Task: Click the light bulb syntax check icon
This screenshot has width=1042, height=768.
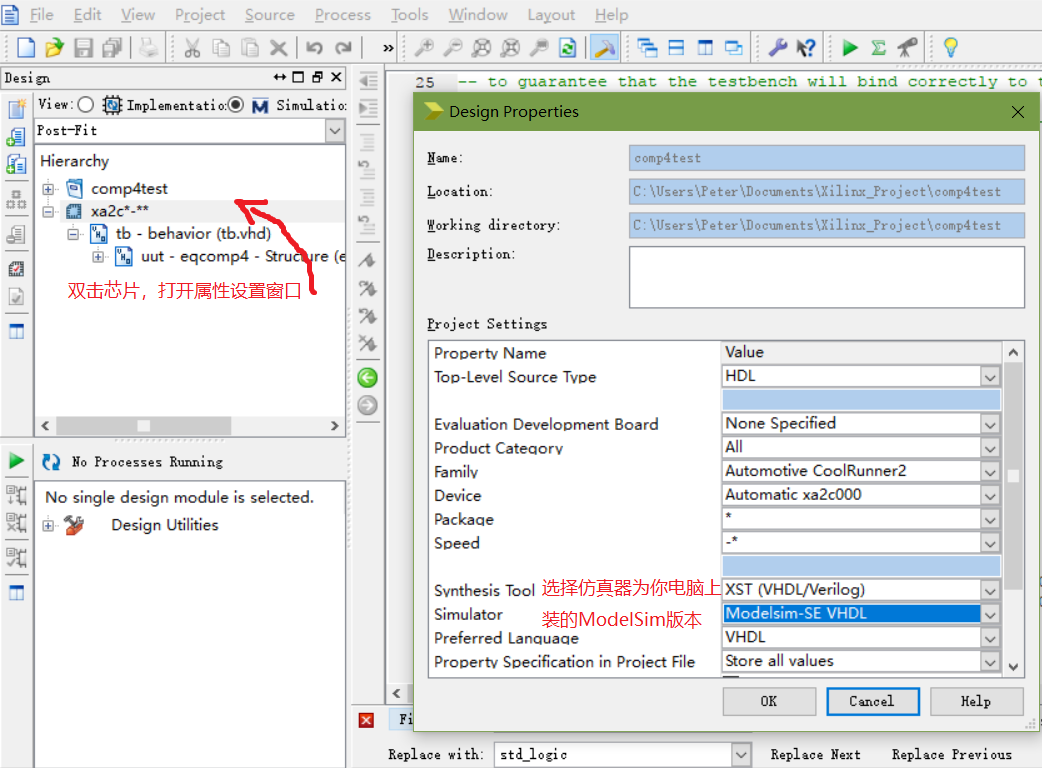Action: (x=950, y=47)
